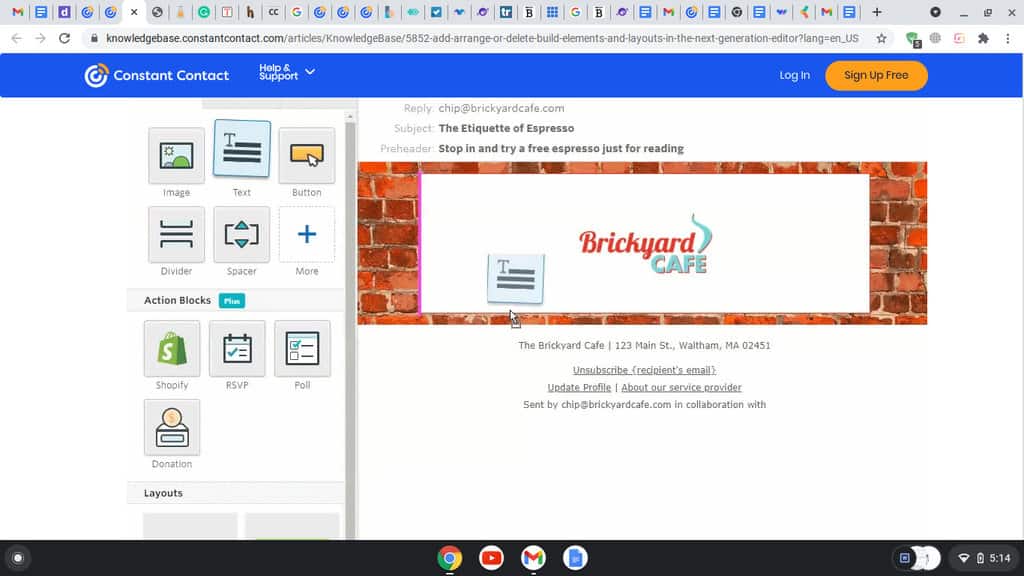Choose the Divider block icon

tap(176, 235)
